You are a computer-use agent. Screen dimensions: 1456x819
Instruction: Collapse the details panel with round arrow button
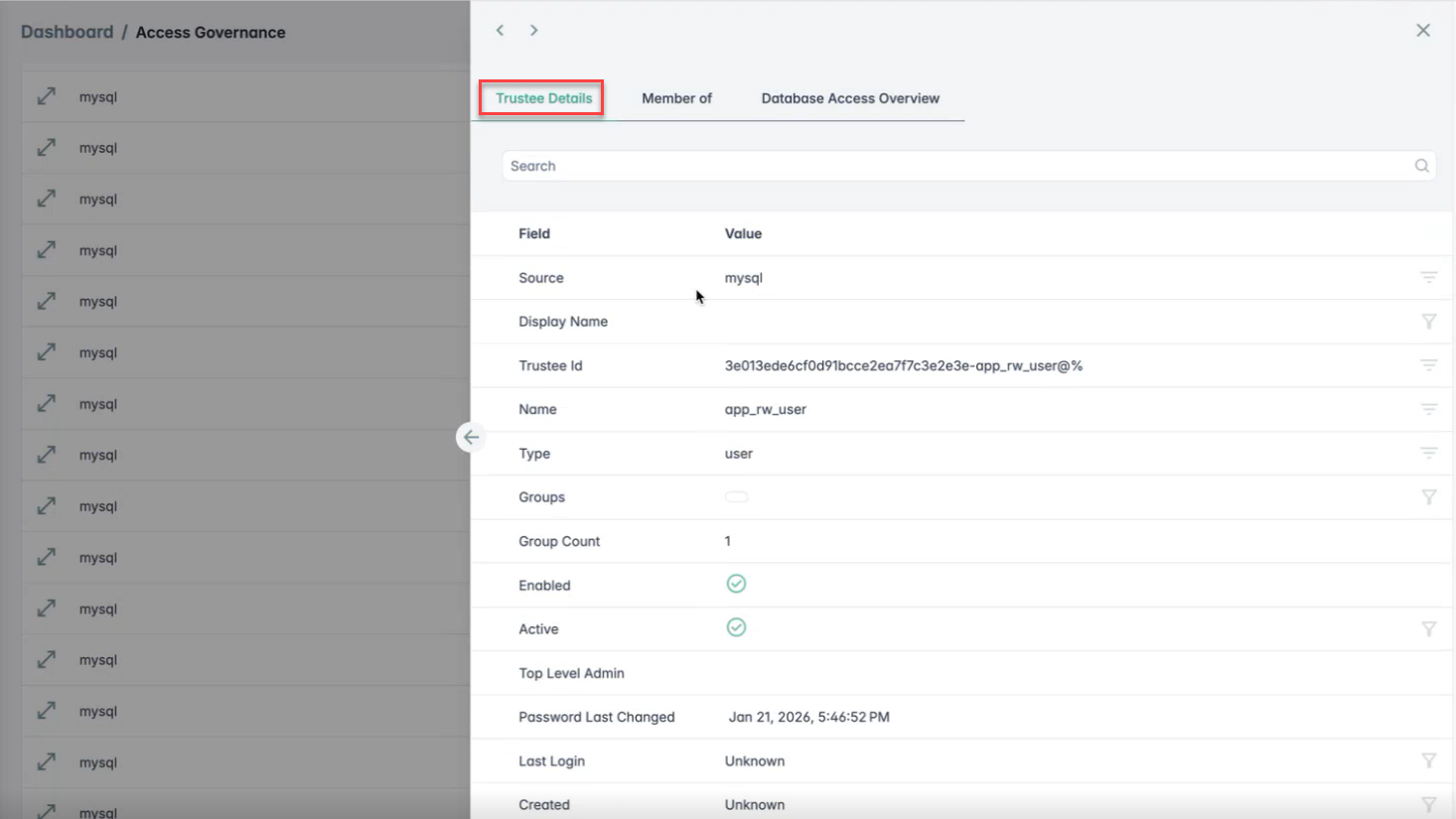tap(471, 437)
